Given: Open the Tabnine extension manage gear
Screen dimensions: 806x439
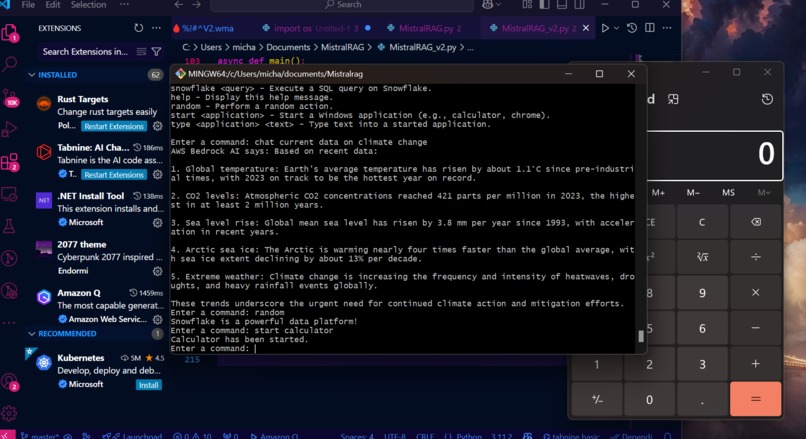Looking at the screenshot, I should [157, 174].
